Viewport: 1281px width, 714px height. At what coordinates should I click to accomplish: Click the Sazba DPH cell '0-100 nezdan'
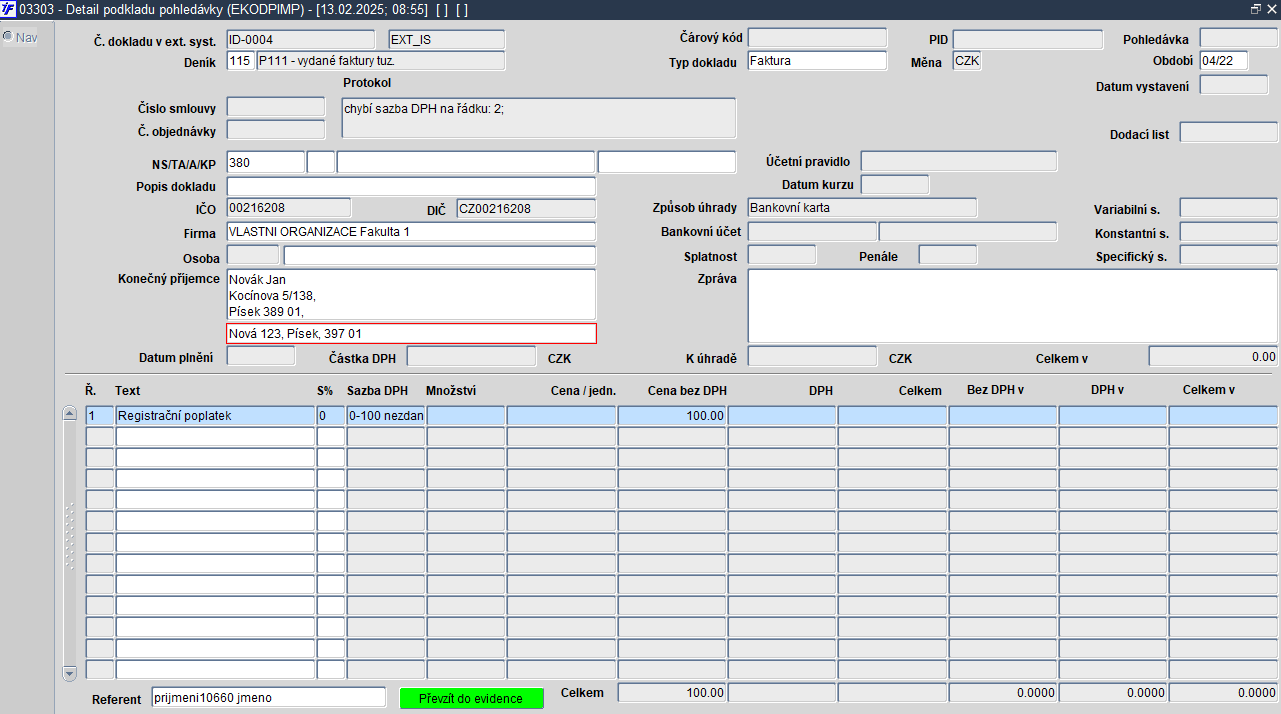pyautogui.click(x=386, y=415)
